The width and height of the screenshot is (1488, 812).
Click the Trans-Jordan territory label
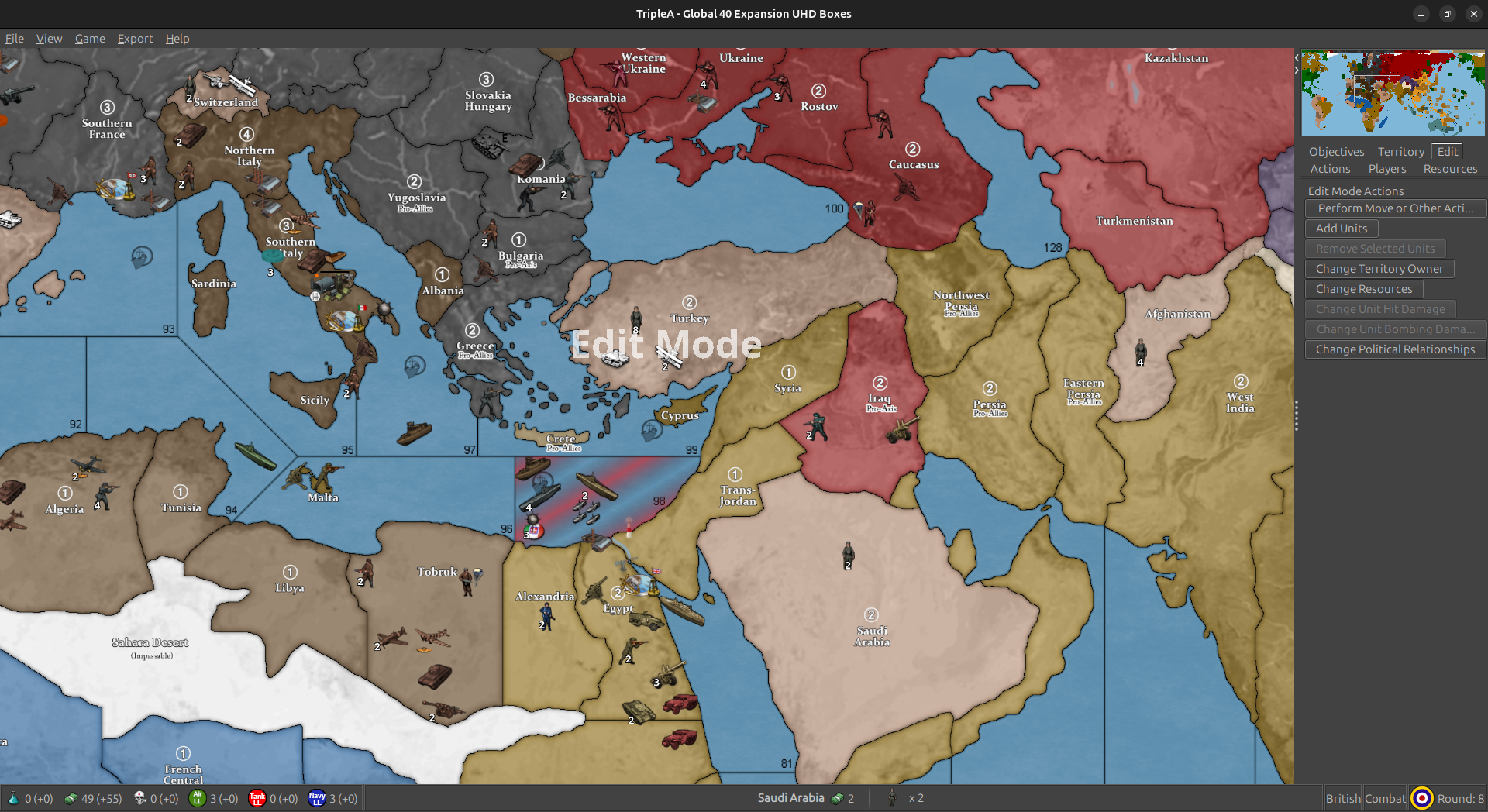[737, 495]
